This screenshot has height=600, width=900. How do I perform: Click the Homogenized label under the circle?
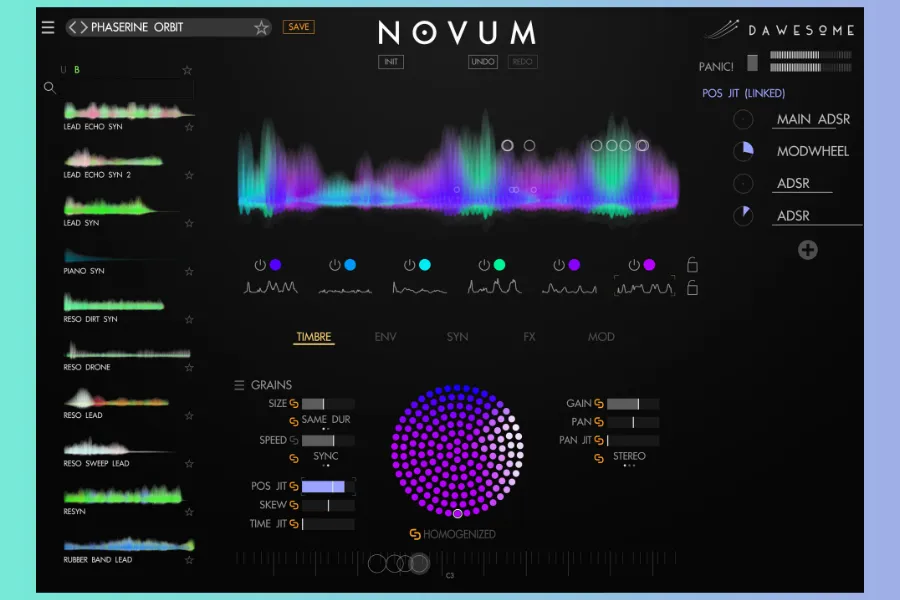pos(459,535)
